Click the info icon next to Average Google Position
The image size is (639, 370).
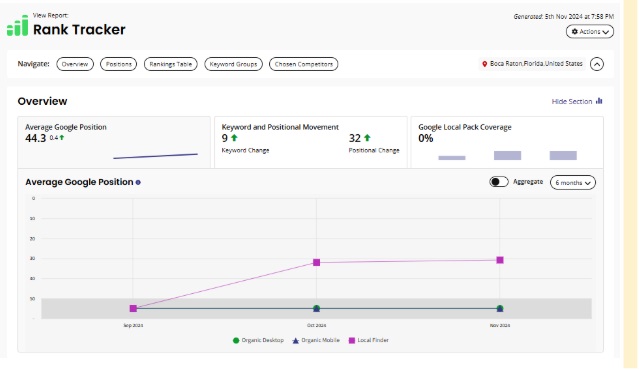coord(138,183)
